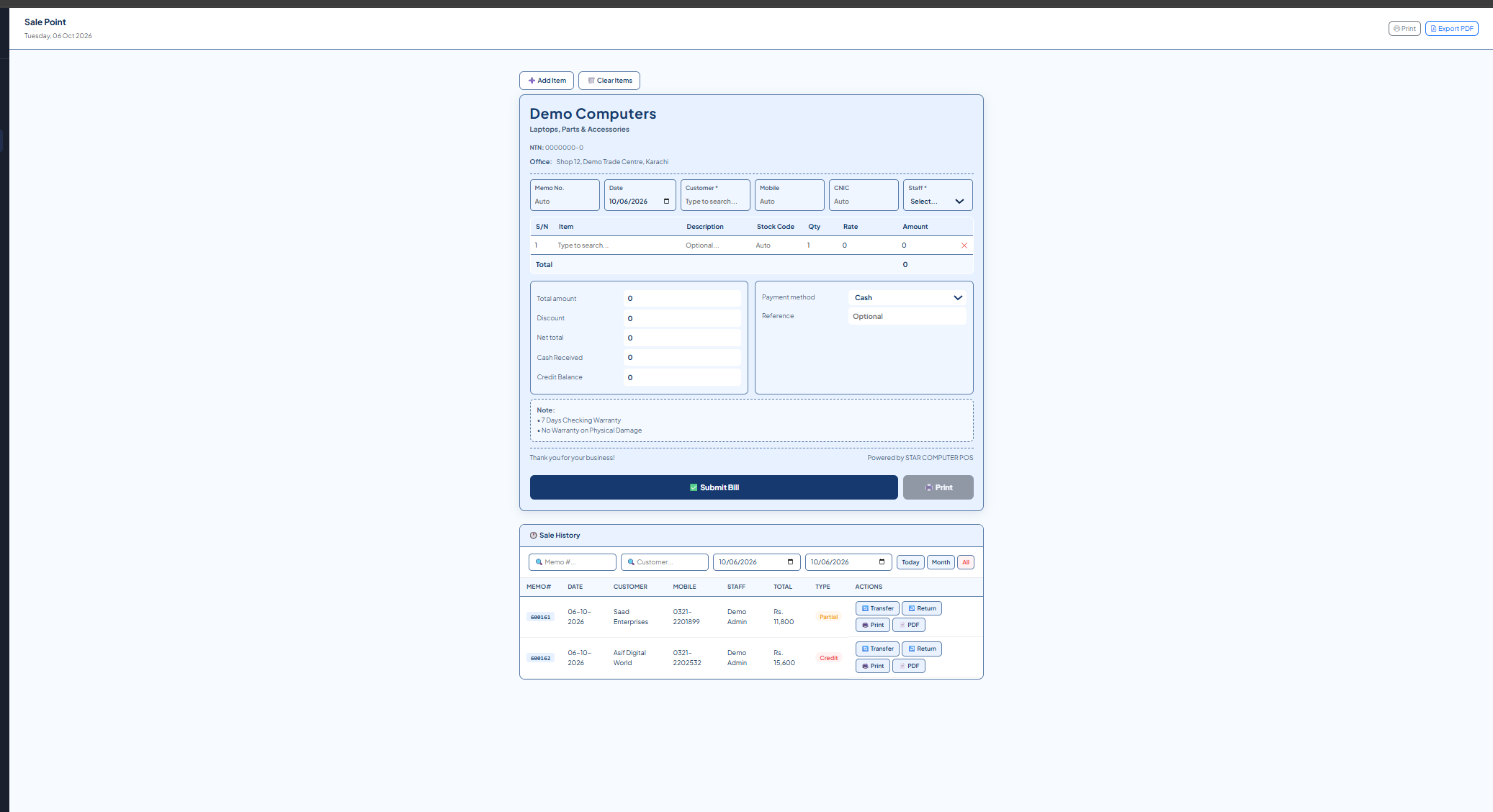Click the Rate field in row 1
The width and height of the screenshot is (1493, 812).
(x=868, y=245)
